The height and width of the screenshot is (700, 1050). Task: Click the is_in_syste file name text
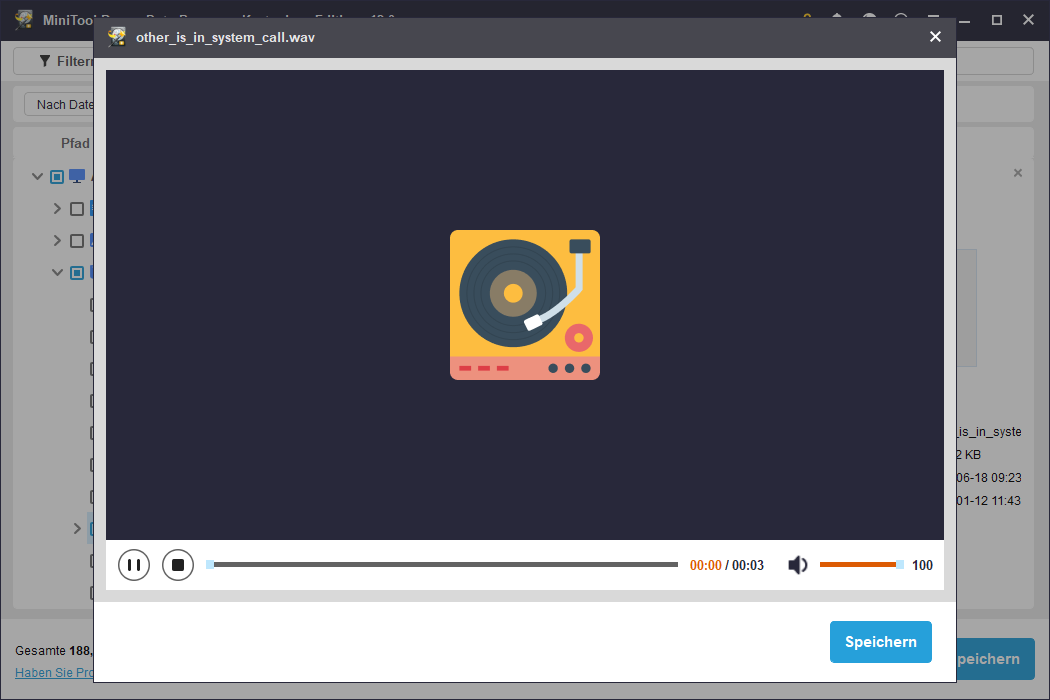click(x=989, y=432)
